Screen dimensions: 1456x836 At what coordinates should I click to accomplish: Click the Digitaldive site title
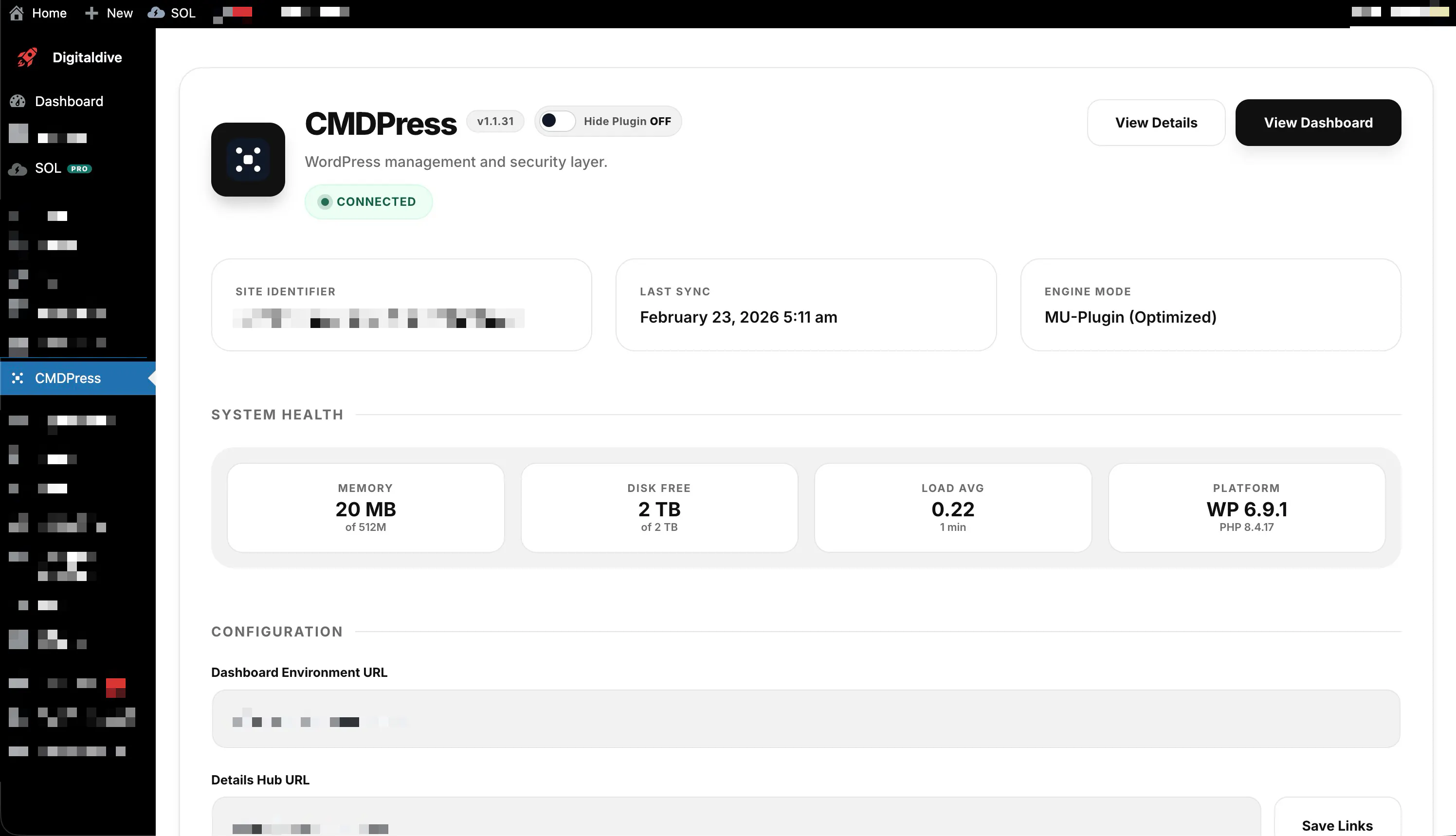tap(87, 57)
